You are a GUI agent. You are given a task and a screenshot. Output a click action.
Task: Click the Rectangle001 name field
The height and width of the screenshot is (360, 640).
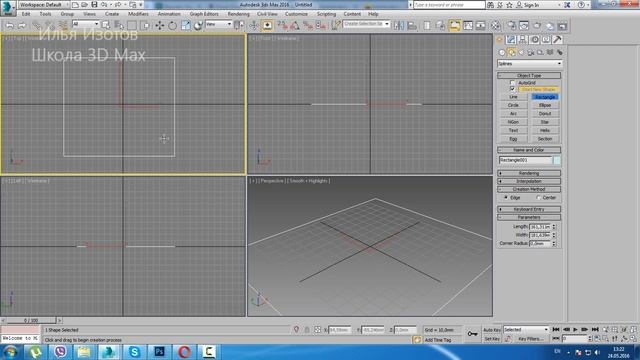pyautogui.click(x=525, y=160)
